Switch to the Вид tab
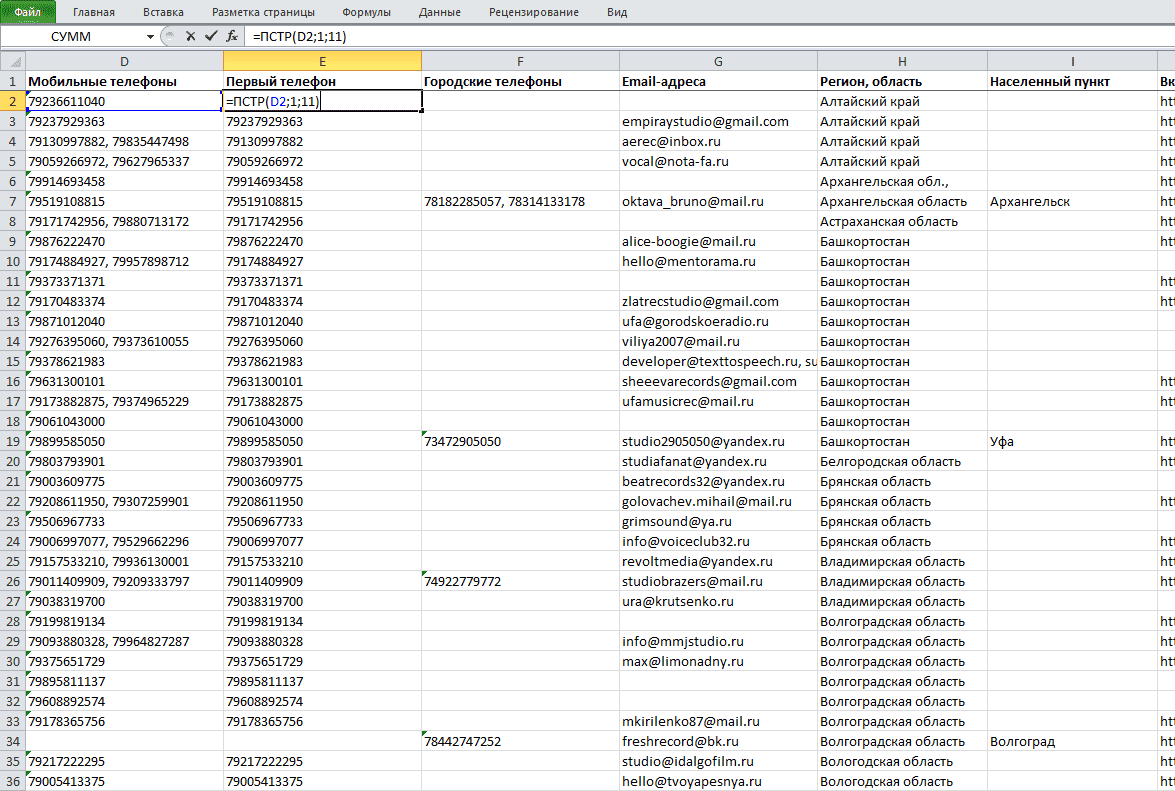 pos(617,12)
